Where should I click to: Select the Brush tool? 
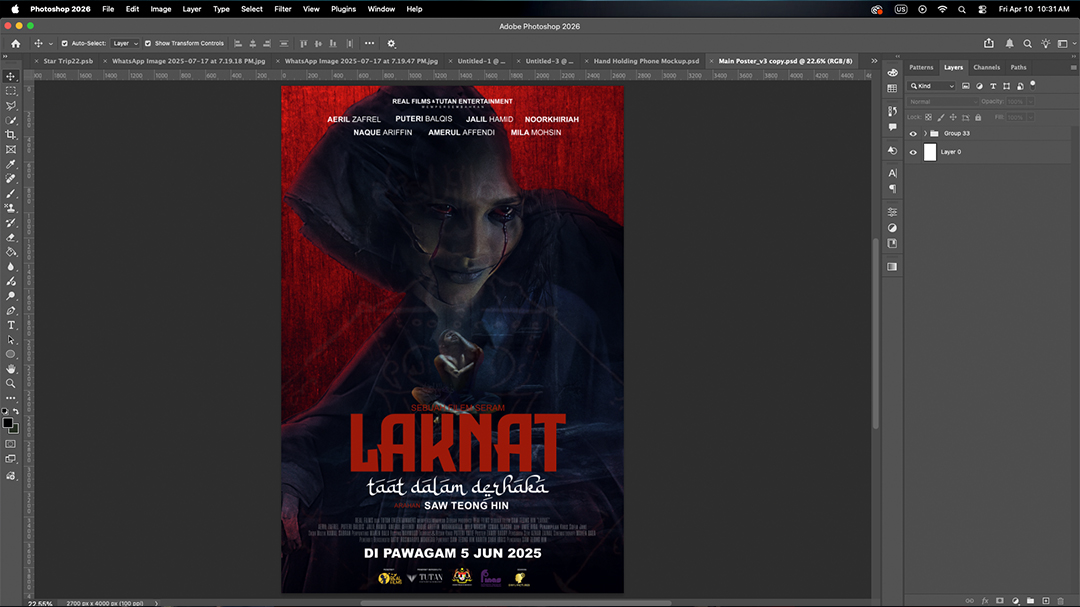point(10,194)
